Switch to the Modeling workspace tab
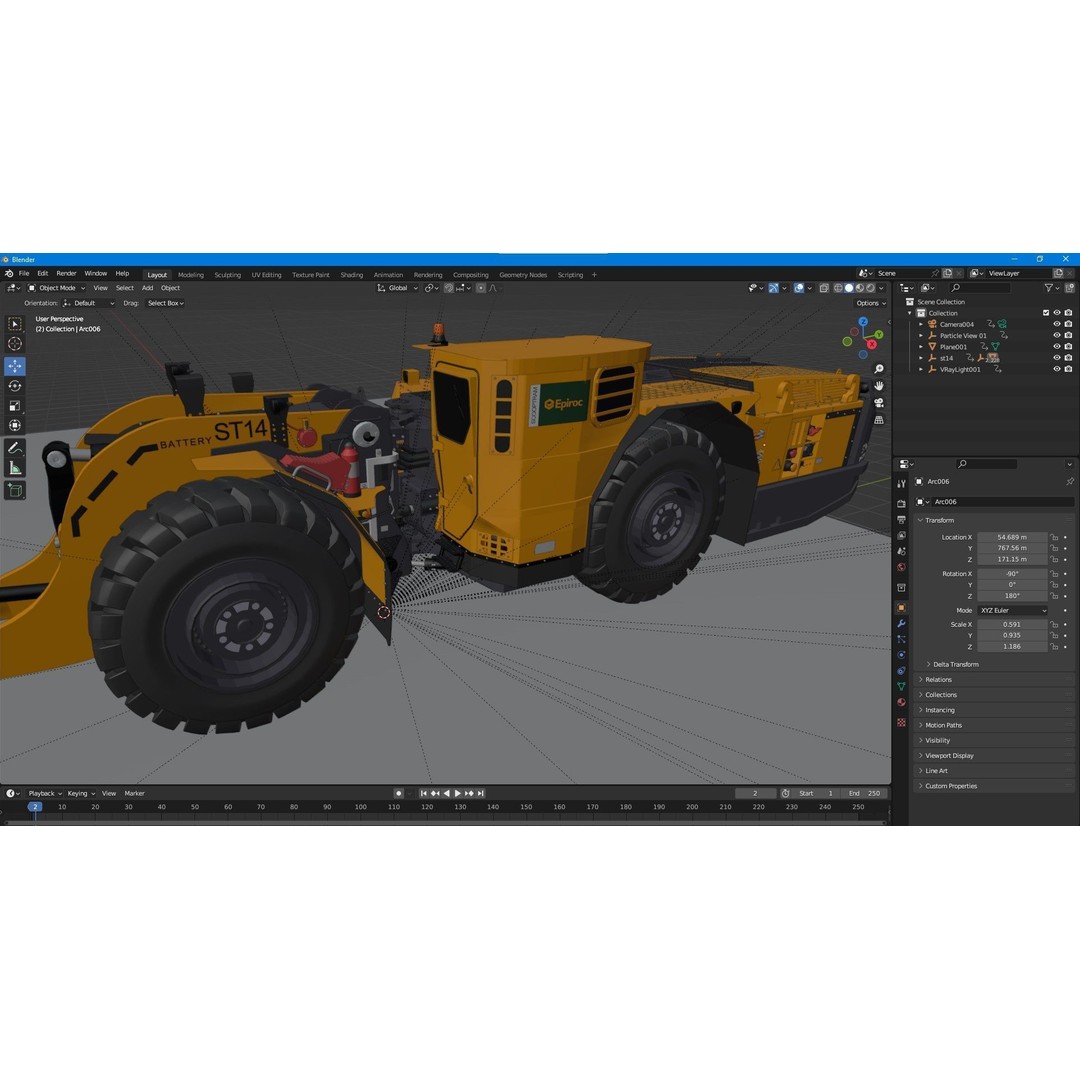Viewport: 1080px width, 1080px height. (x=191, y=275)
